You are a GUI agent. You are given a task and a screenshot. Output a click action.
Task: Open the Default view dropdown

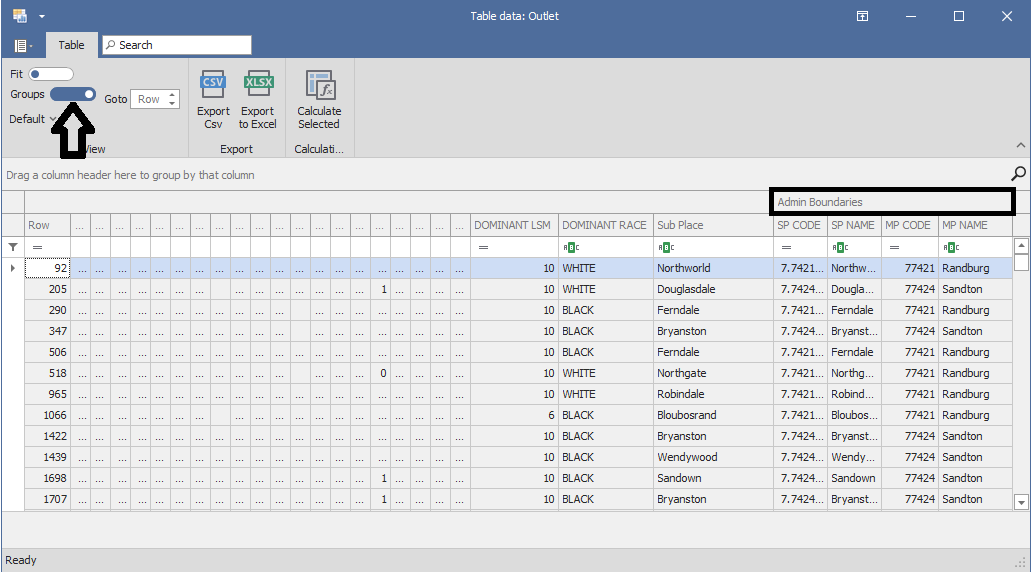pos(33,119)
